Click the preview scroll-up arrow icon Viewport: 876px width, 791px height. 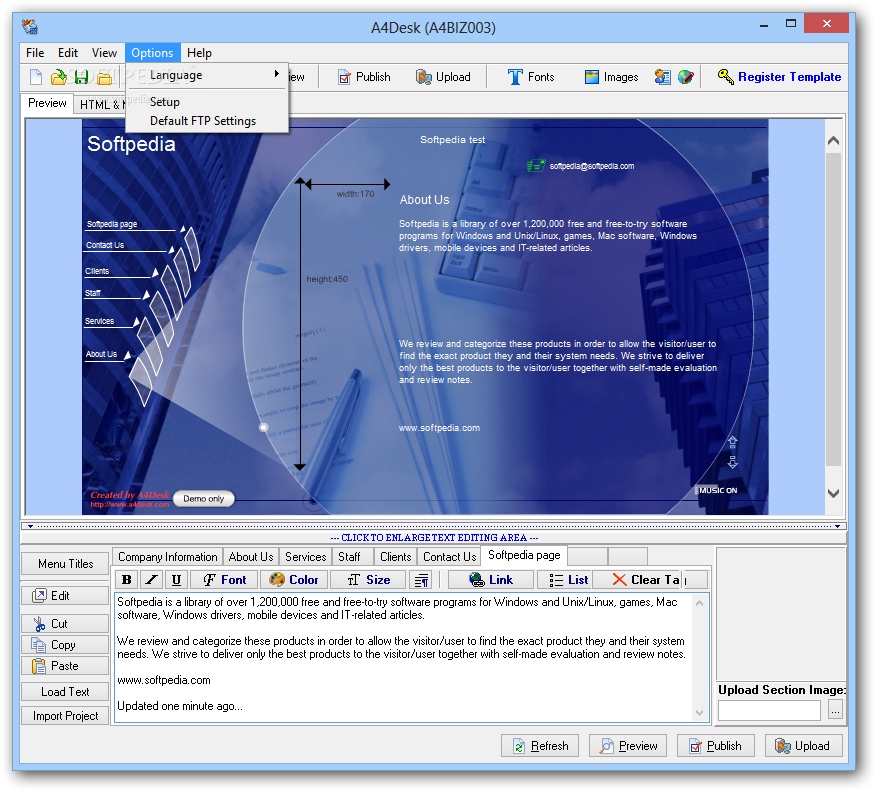coord(733,442)
